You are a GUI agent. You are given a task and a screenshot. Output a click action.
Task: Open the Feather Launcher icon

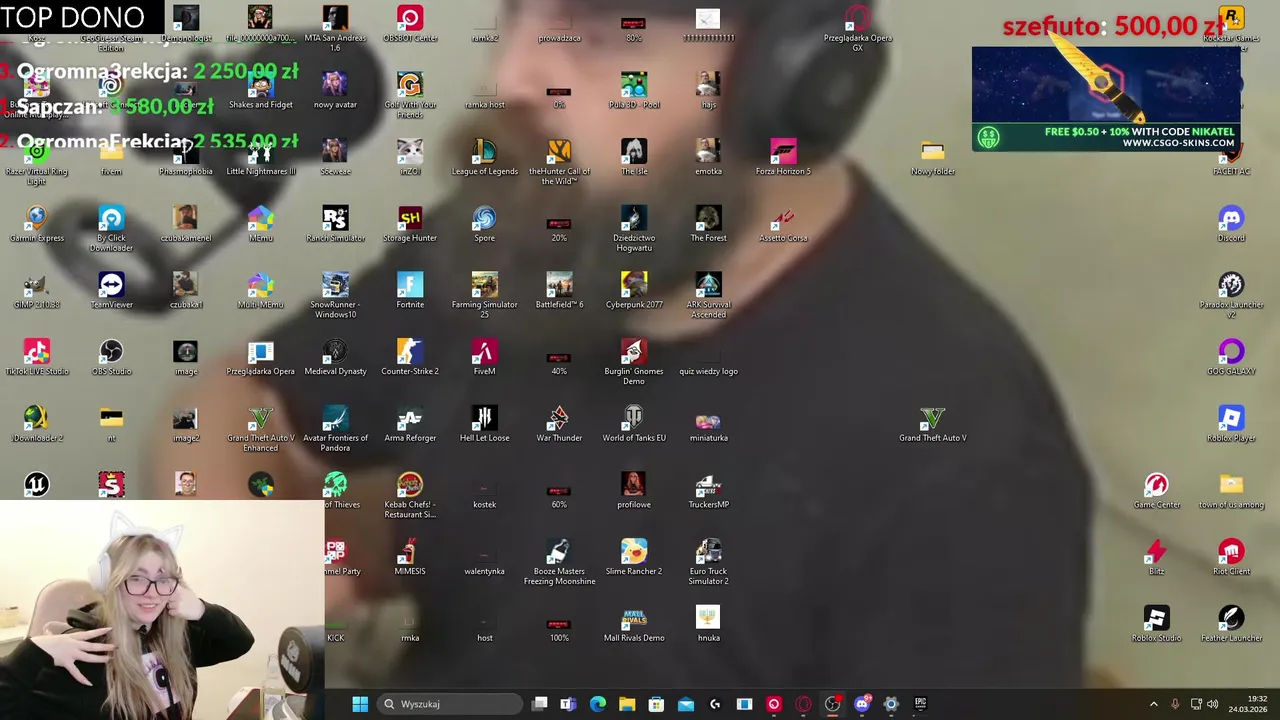(x=1231, y=624)
